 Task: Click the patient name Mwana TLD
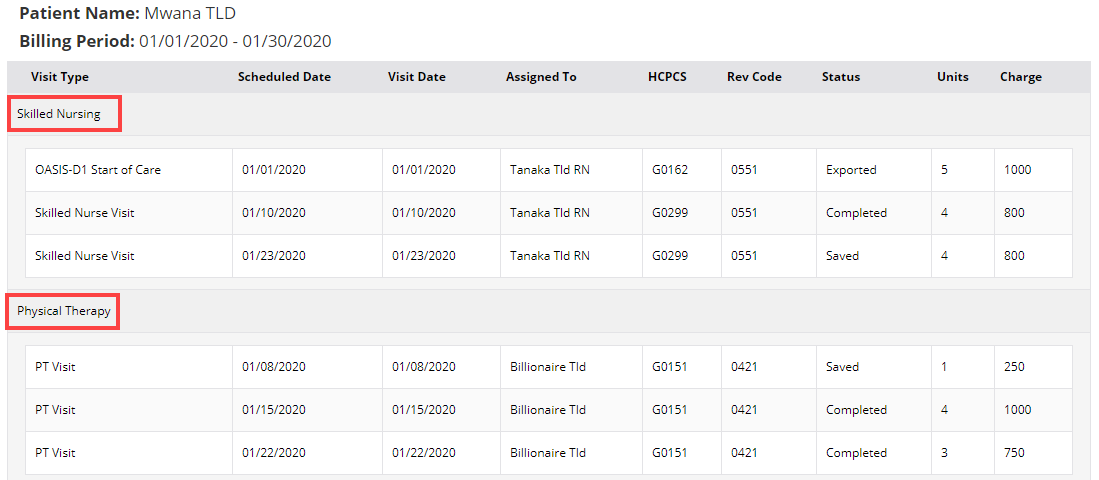(190, 13)
